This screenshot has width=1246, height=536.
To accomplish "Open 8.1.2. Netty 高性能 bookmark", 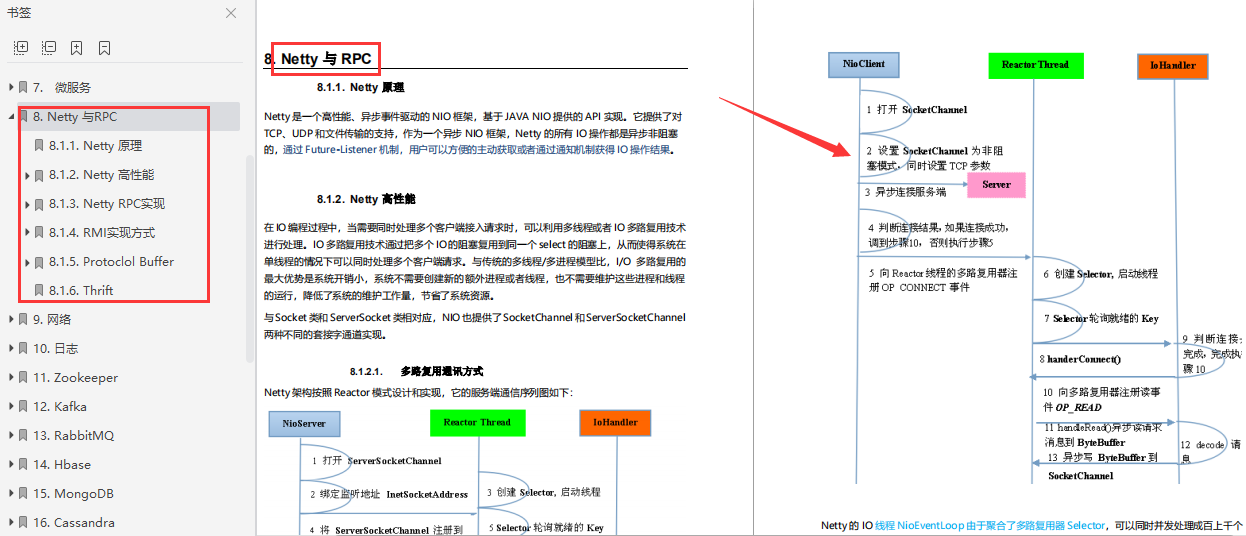I will pos(102,175).
